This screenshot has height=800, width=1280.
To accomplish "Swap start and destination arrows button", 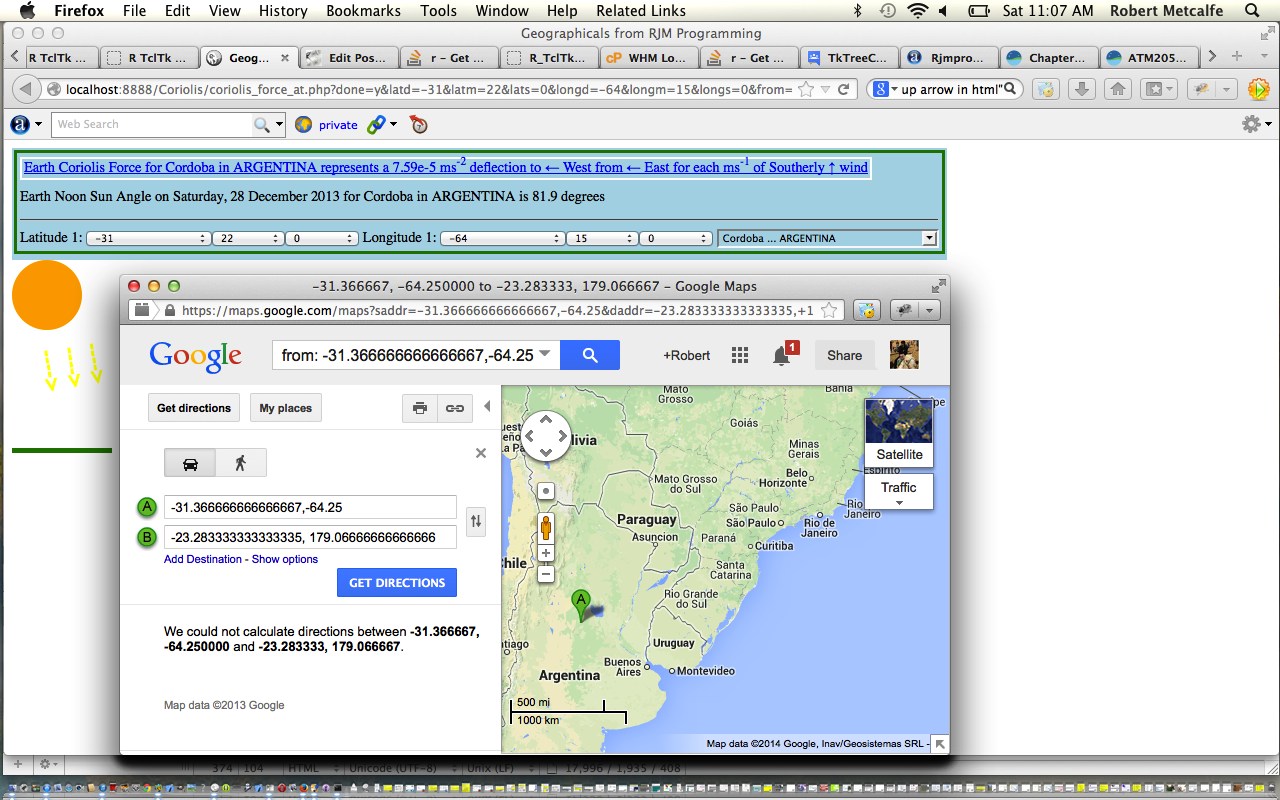I will click(x=476, y=521).
